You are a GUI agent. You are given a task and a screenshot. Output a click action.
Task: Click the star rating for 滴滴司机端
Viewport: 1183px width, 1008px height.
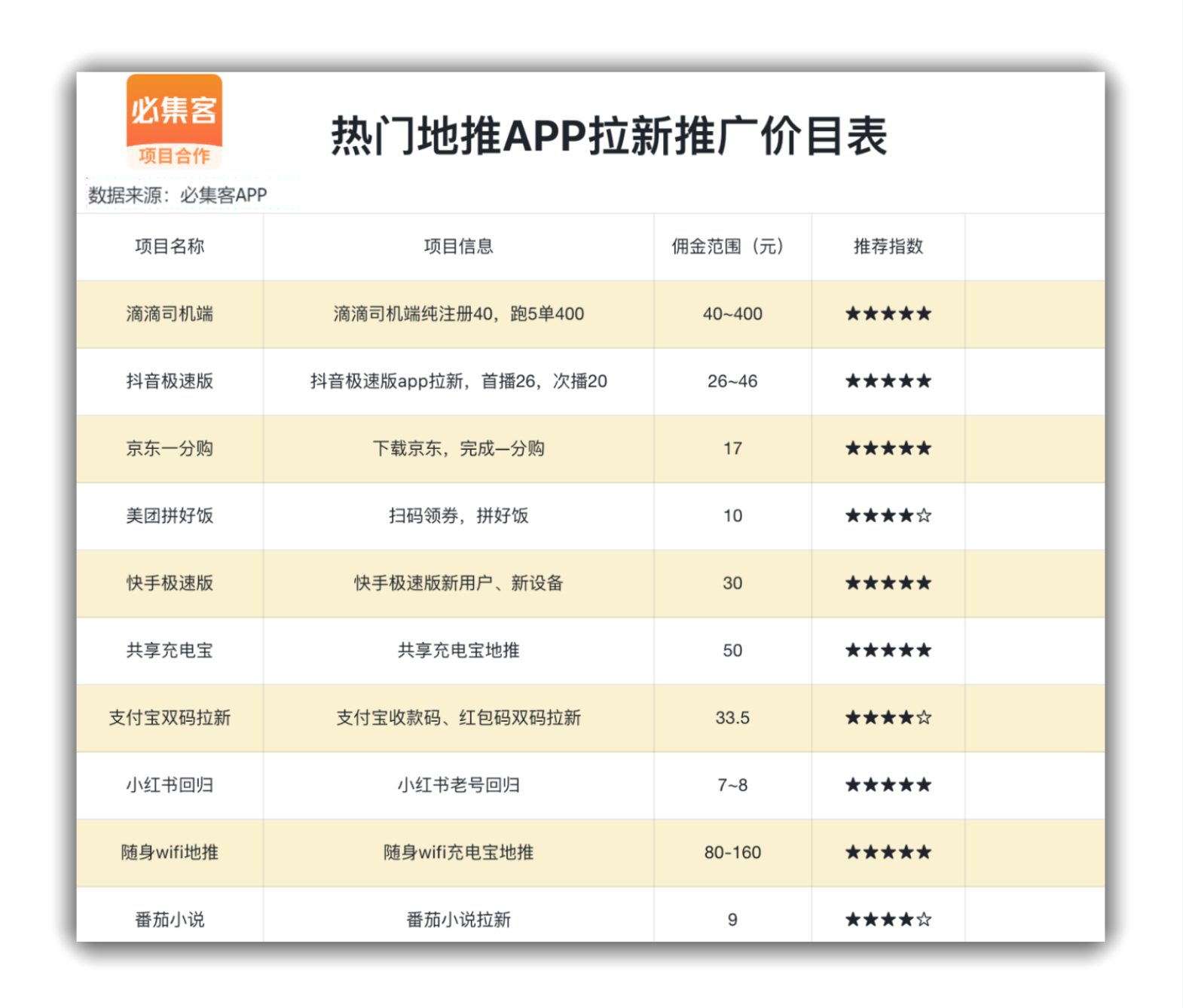point(888,314)
